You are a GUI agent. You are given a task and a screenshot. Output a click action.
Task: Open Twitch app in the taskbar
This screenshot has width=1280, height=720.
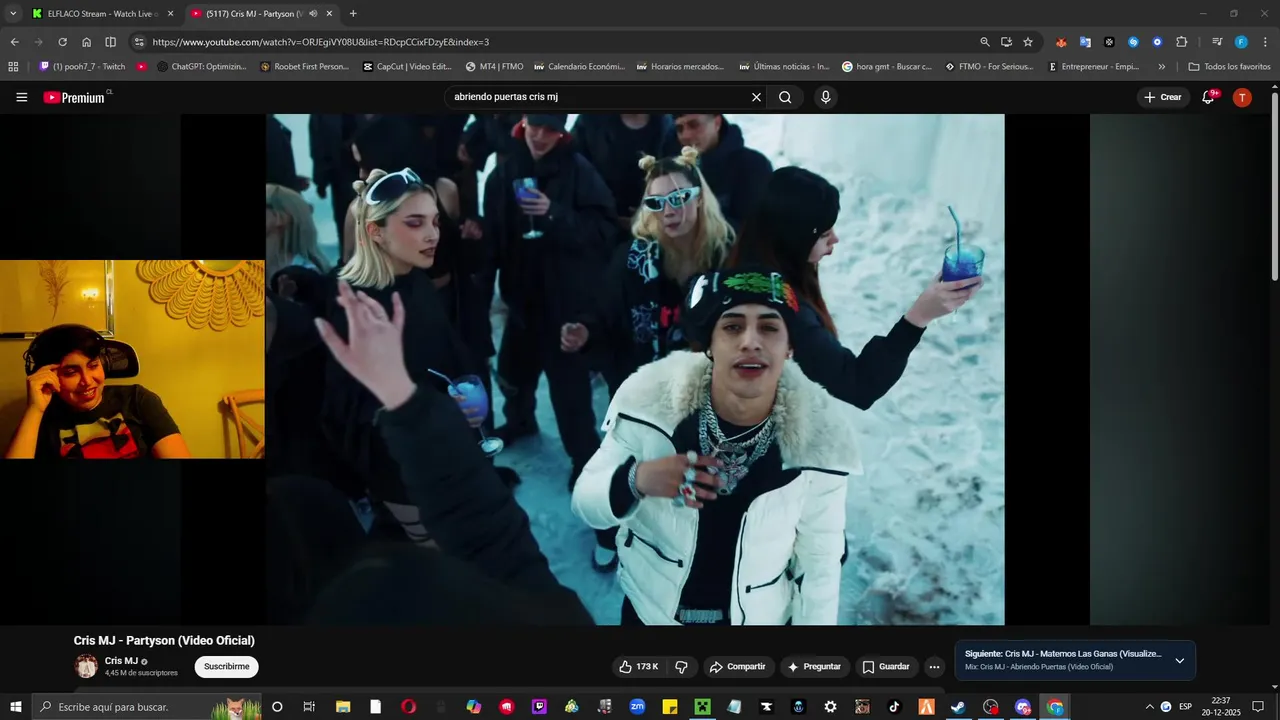tap(540, 707)
